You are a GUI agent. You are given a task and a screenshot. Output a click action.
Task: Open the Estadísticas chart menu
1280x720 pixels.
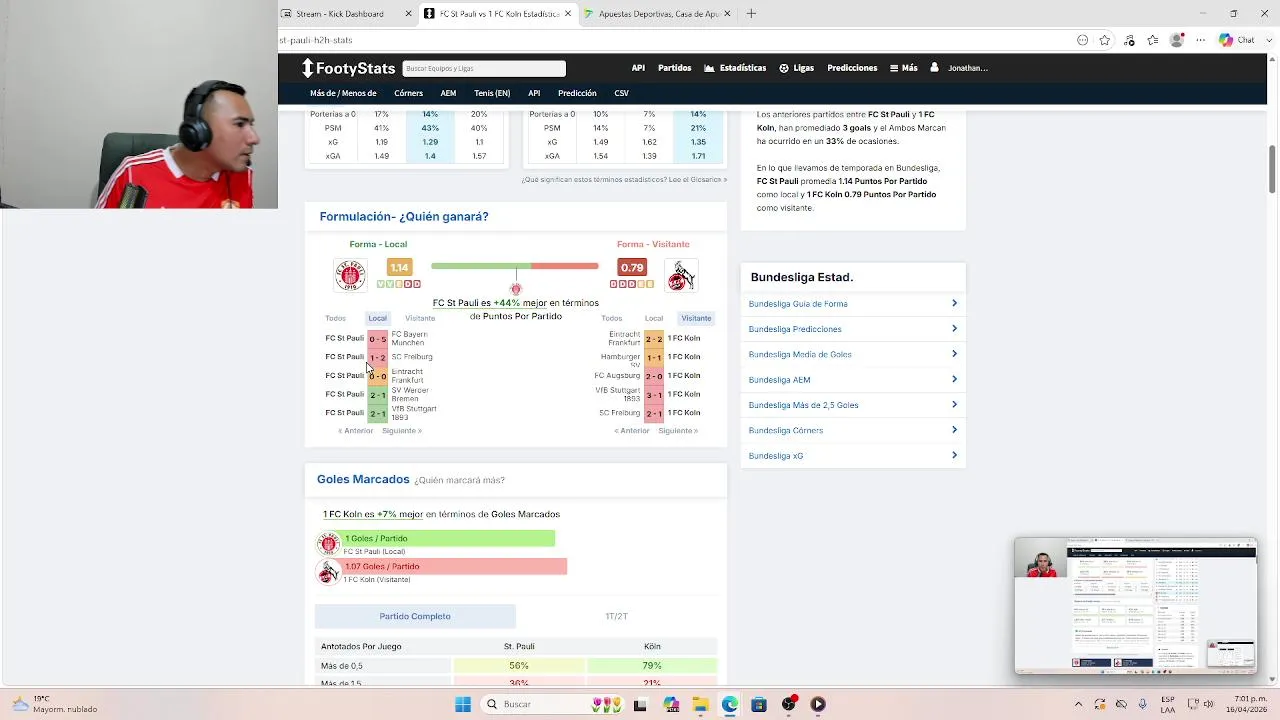pyautogui.click(x=735, y=68)
